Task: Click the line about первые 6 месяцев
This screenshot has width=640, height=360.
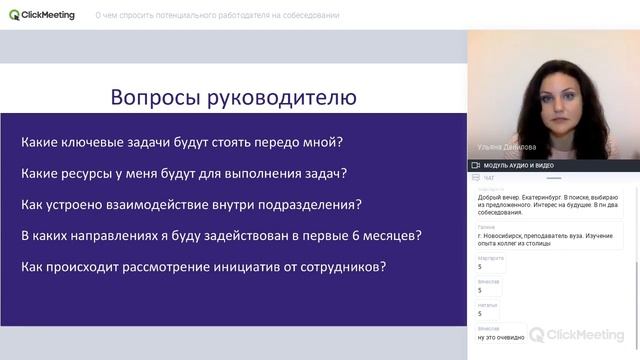Action: tap(221, 236)
